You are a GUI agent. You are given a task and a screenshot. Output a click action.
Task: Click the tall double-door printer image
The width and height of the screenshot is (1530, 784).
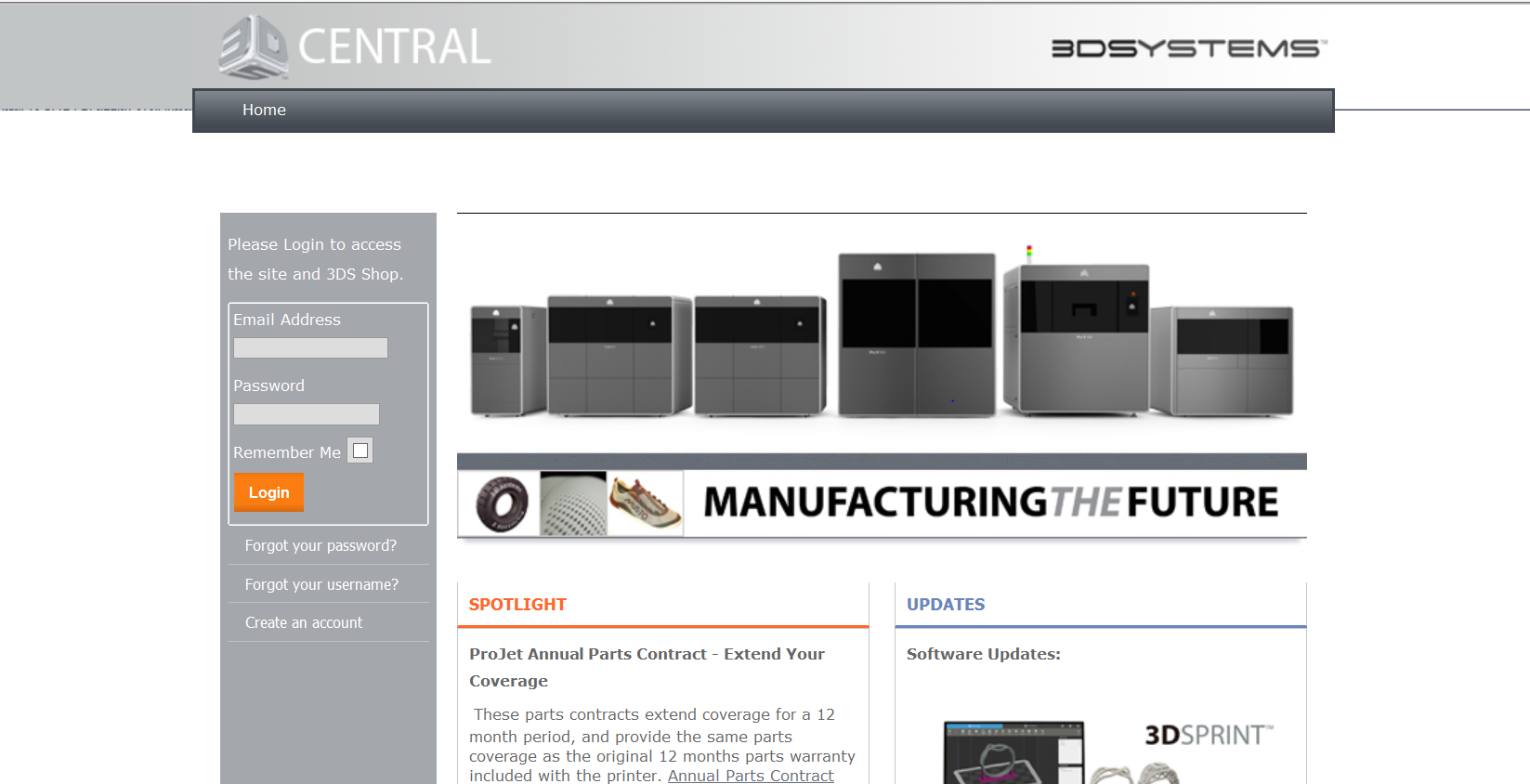click(x=916, y=334)
